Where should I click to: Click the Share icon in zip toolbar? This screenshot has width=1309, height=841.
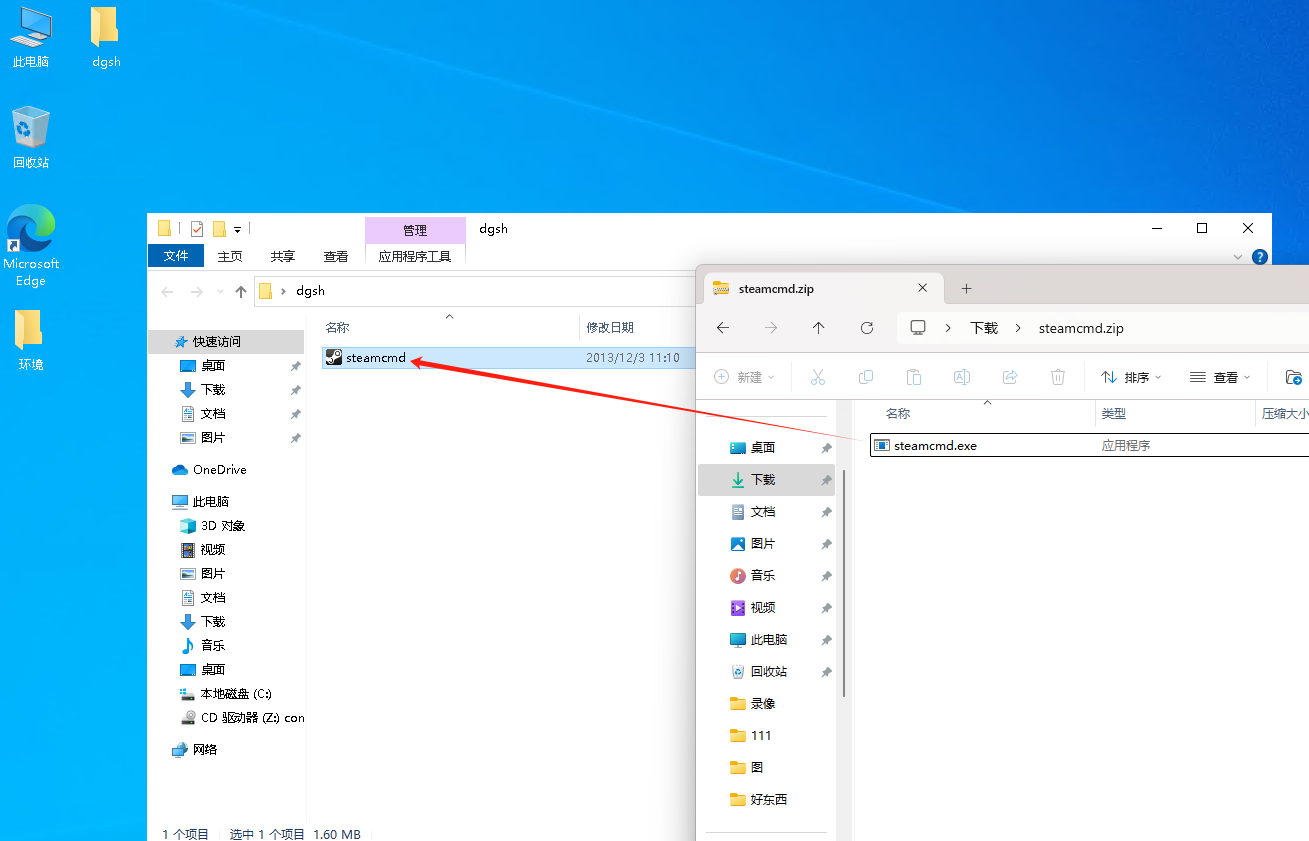[x=1010, y=377]
